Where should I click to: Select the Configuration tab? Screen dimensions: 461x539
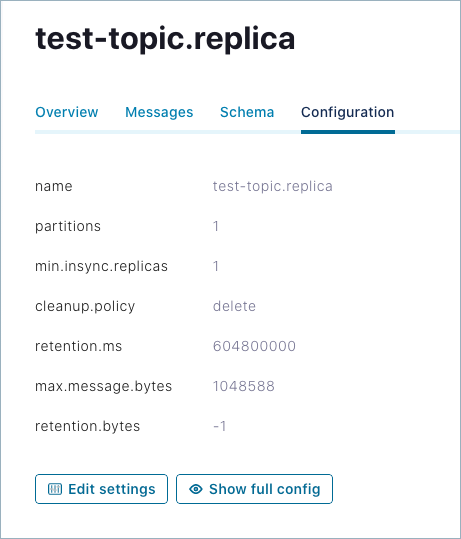[x=348, y=112]
